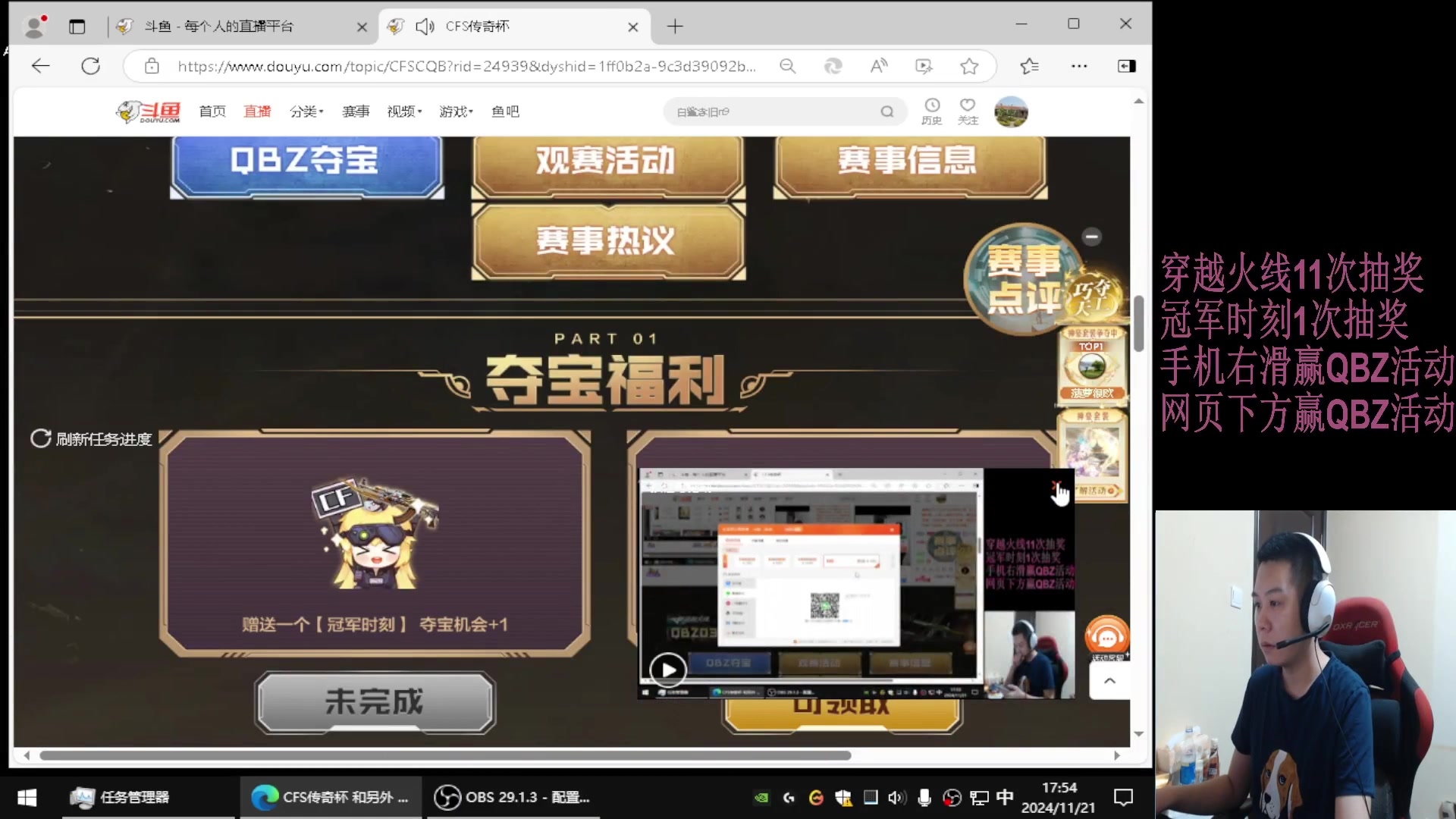Expand the 分类 dropdown menu
The image size is (1456, 819).
(306, 111)
